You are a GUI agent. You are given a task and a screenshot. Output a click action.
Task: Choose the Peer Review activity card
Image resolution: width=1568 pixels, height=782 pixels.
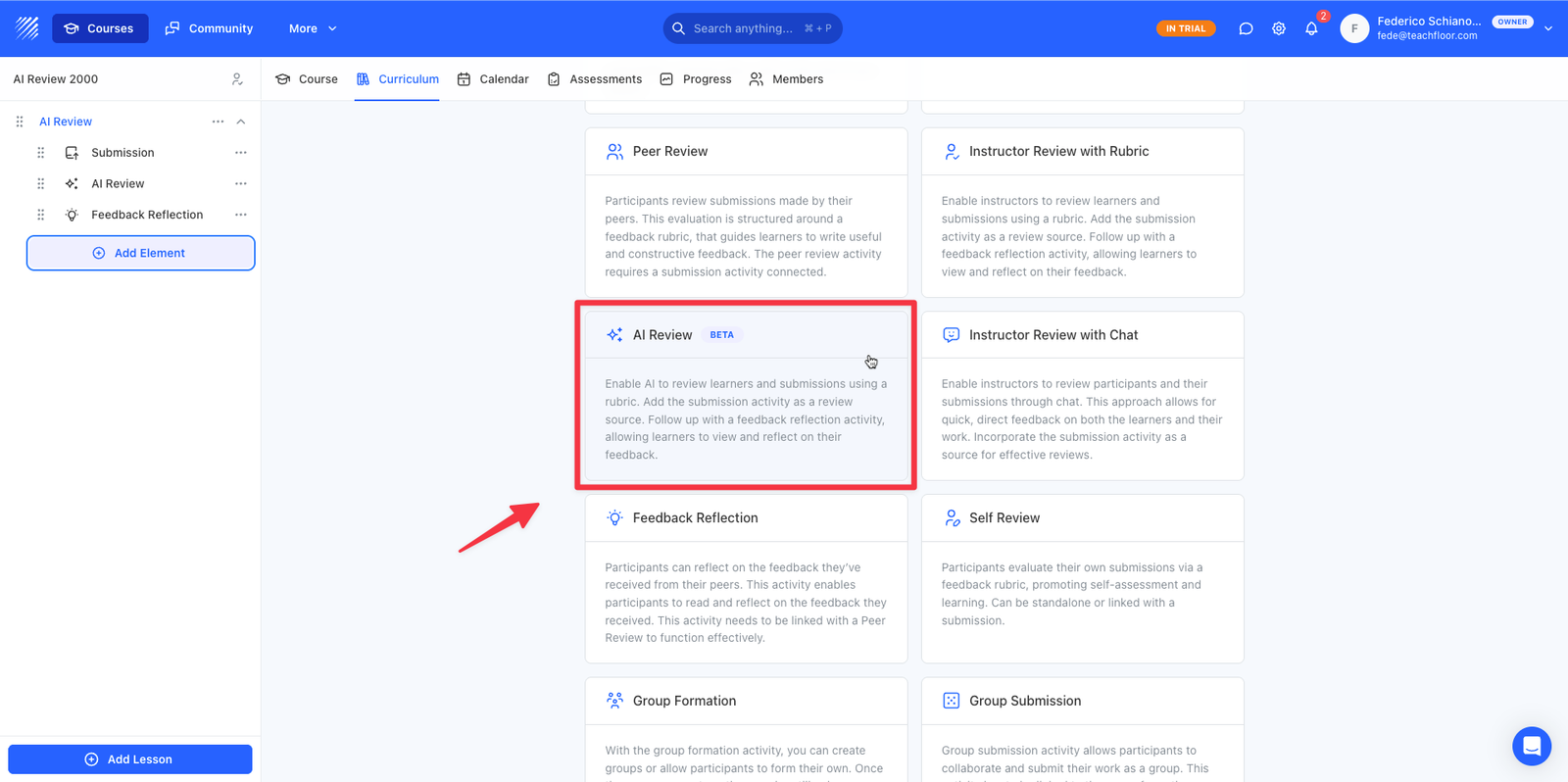(747, 213)
